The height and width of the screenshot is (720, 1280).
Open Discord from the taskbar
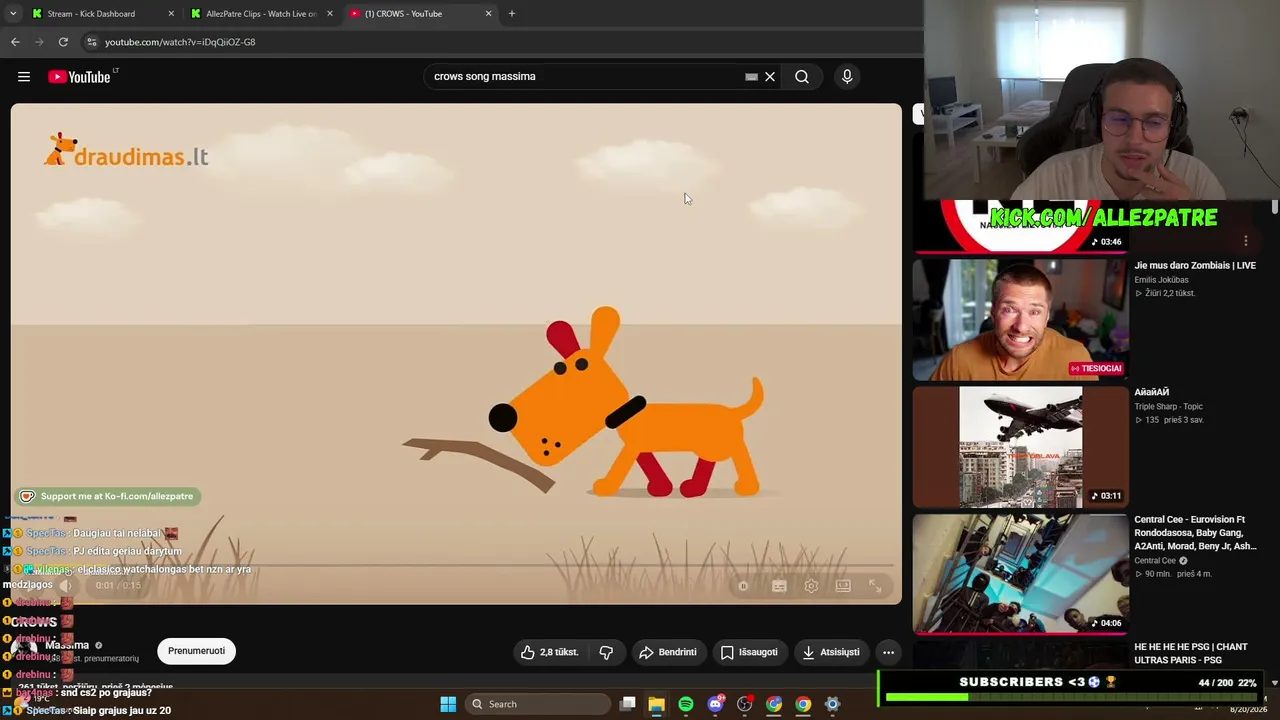point(715,704)
